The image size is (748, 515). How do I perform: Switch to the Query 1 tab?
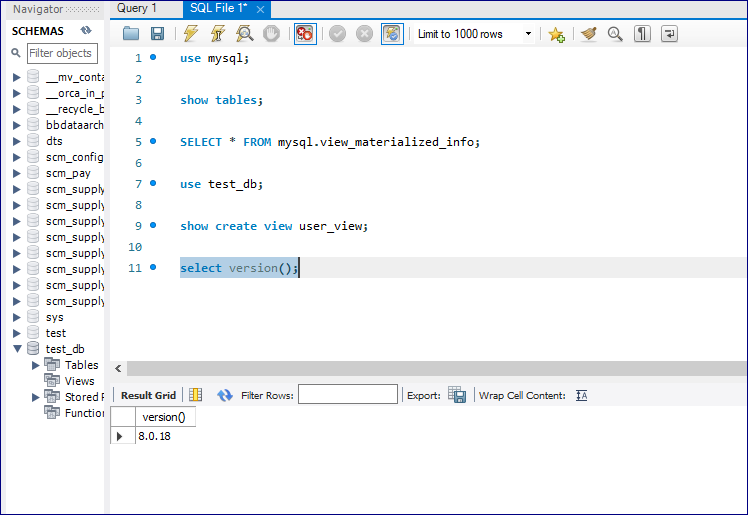coord(136,8)
